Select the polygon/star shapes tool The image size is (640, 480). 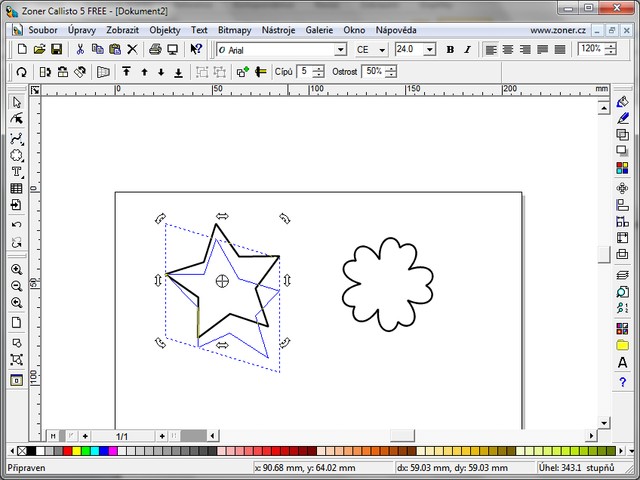(x=16, y=155)
